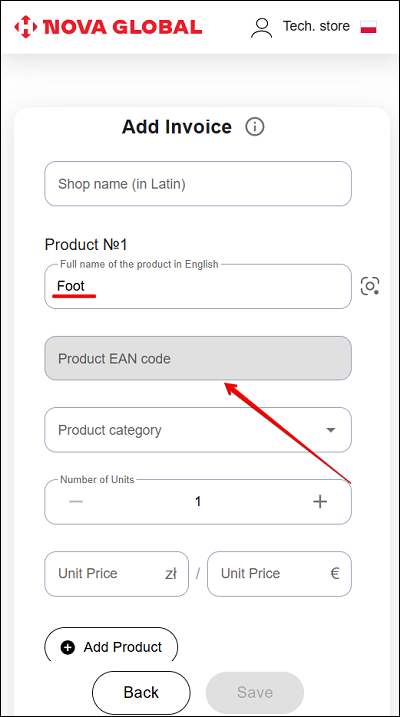The width and height of the screenshot is (400, 717).
Task: Expand the Product category dropdown arrow
Action: pyautogui.click(x=331, y=430)
